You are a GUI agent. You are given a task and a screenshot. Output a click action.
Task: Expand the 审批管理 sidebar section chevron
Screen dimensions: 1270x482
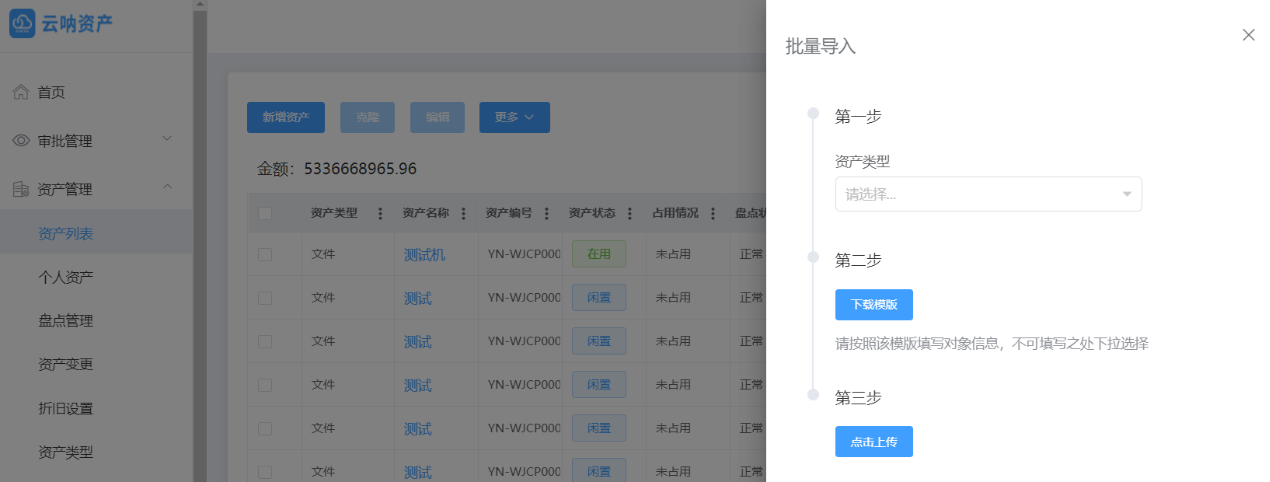tap(167, 139)
